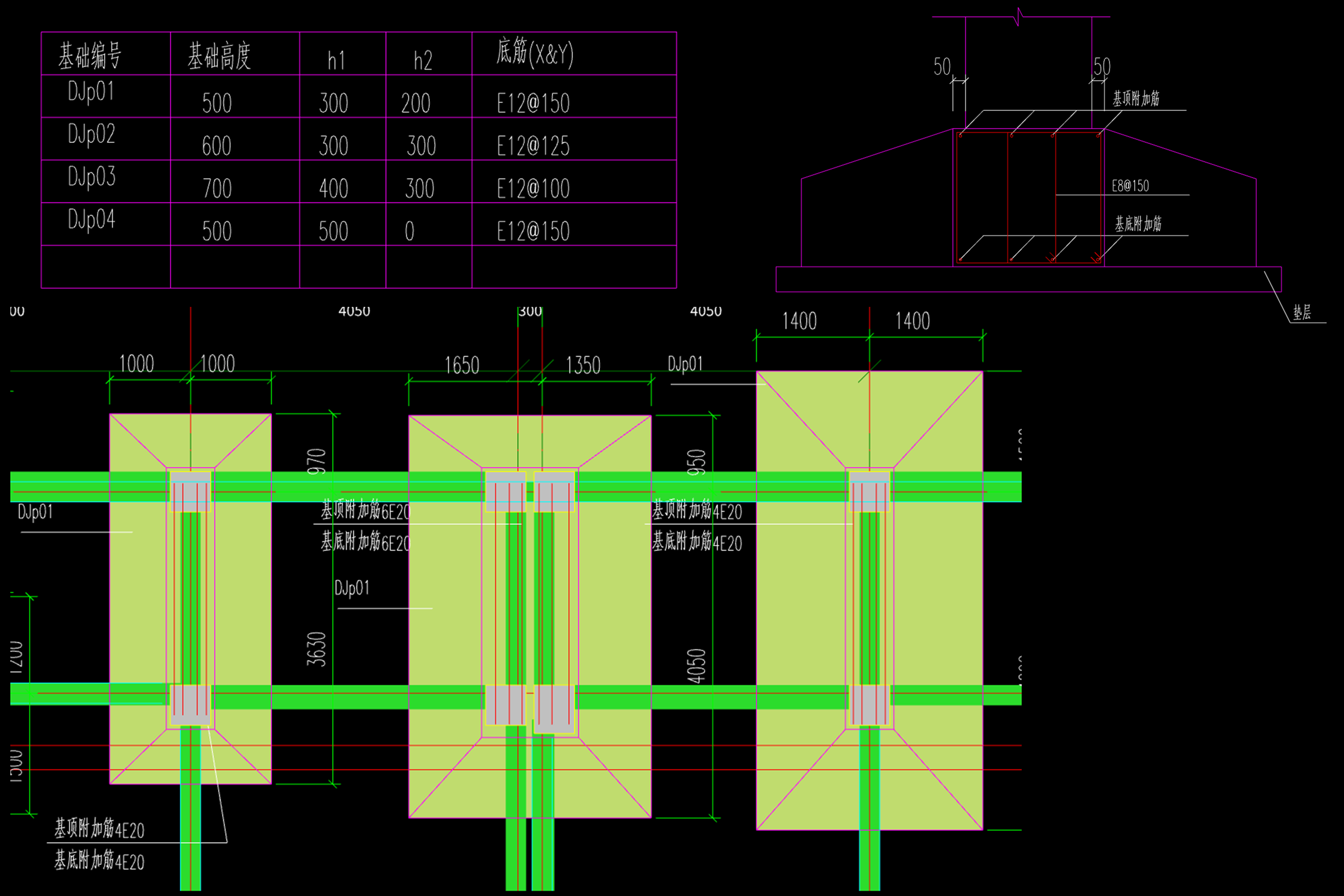The width and height of the screenshot is (1344, 896).
Task: Select the 700 height value for DJp03
Action: click(x=217, y=189)
